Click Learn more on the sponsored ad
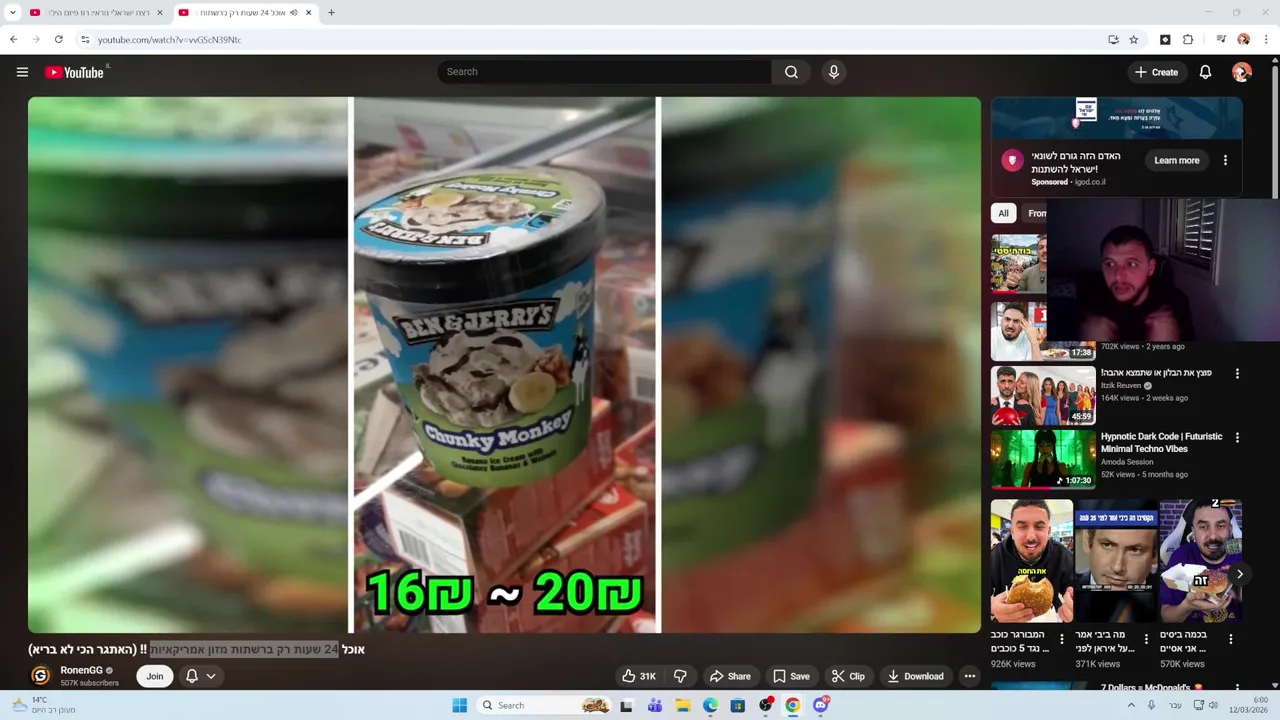The image size is (1280, 720). 1176,160
